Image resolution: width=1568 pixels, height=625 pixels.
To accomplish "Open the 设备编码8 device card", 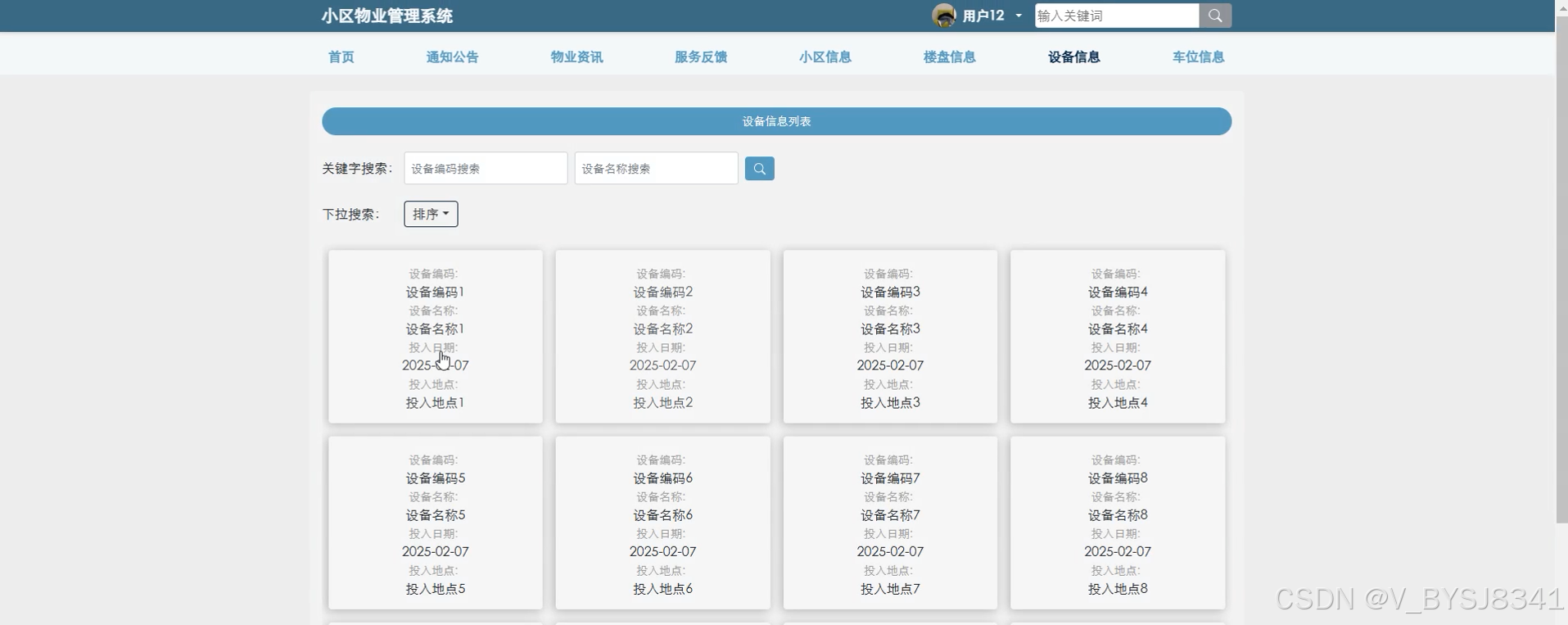I will [1118, 523].
